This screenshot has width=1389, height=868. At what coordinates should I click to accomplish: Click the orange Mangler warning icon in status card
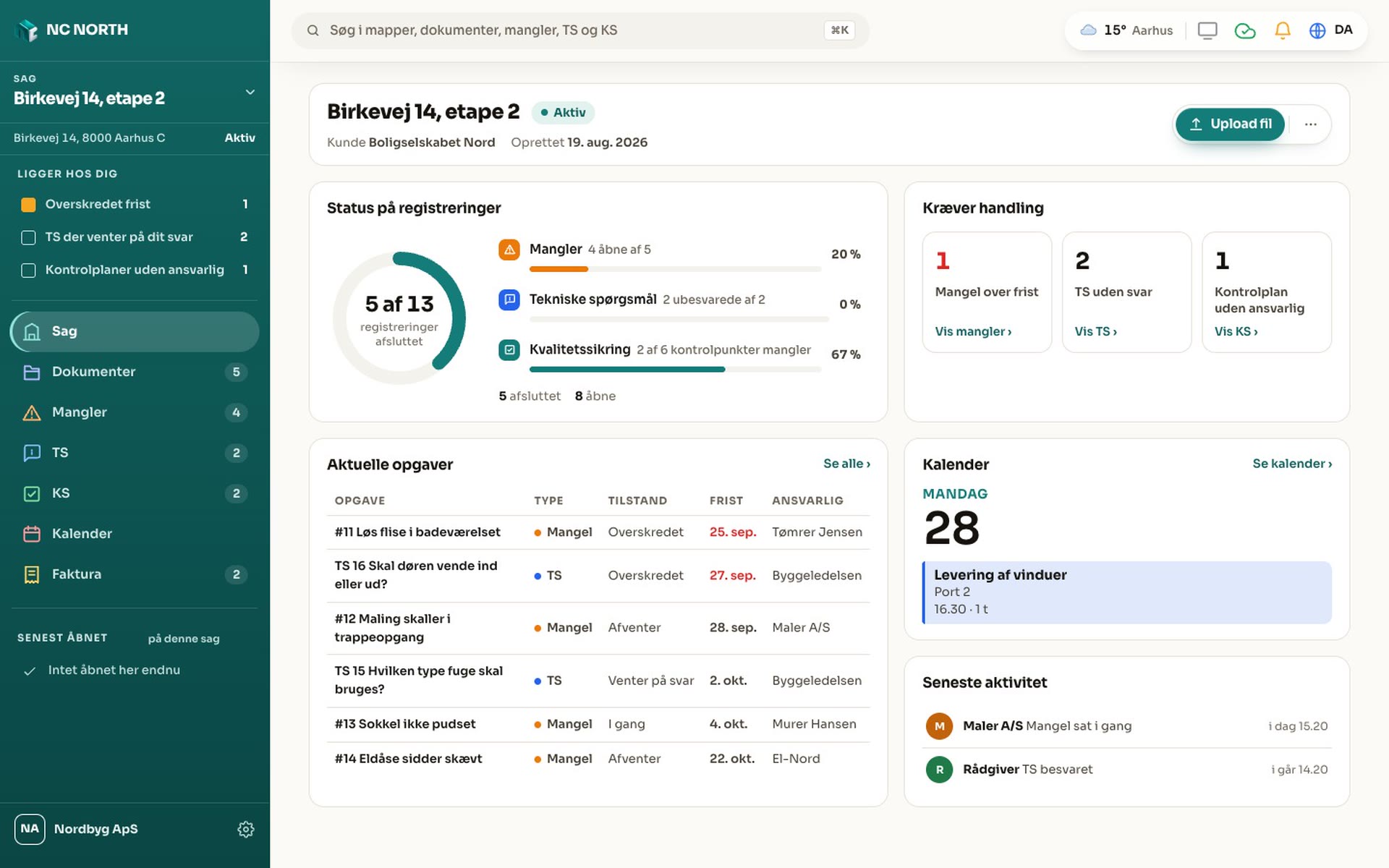509,250
